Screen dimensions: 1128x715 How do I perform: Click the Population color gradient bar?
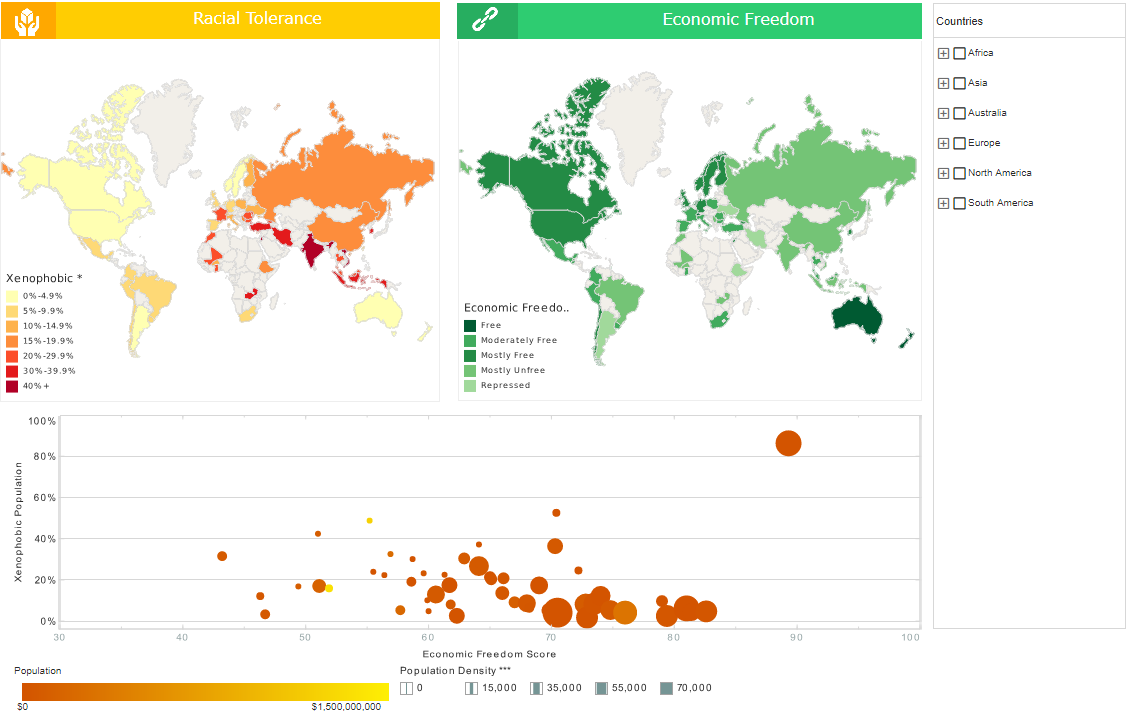pos(200,689)
